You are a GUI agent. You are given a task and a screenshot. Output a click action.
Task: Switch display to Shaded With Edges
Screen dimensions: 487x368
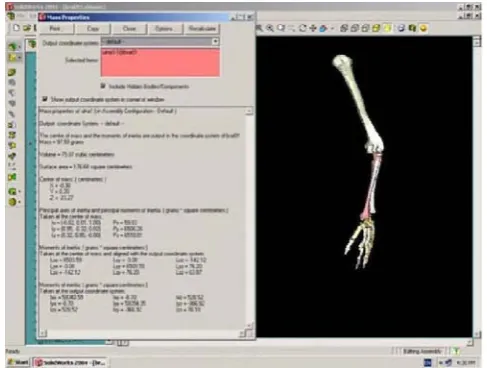(x=376, y=28)
